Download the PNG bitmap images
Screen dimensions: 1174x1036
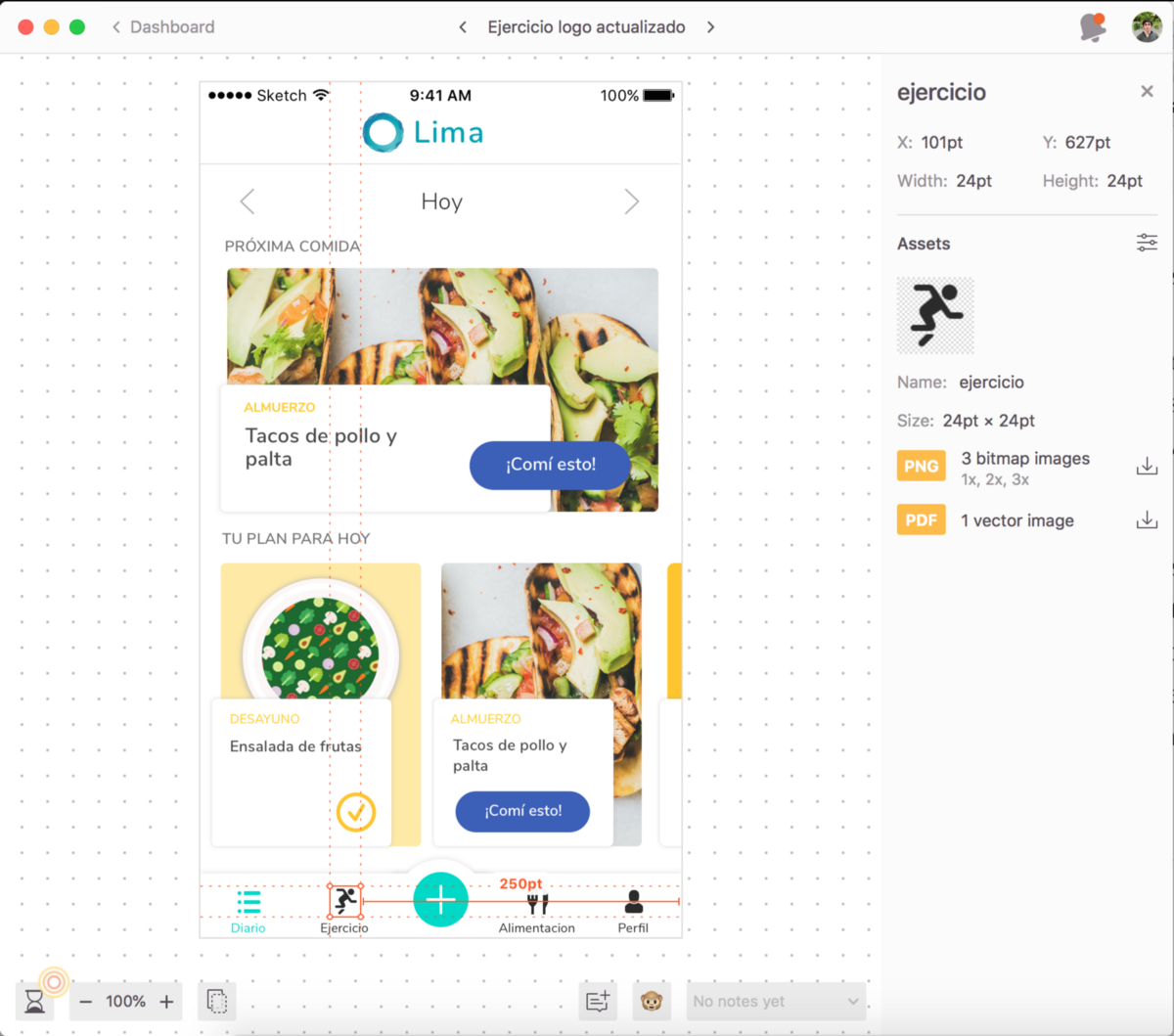(x=1147, y=467)
